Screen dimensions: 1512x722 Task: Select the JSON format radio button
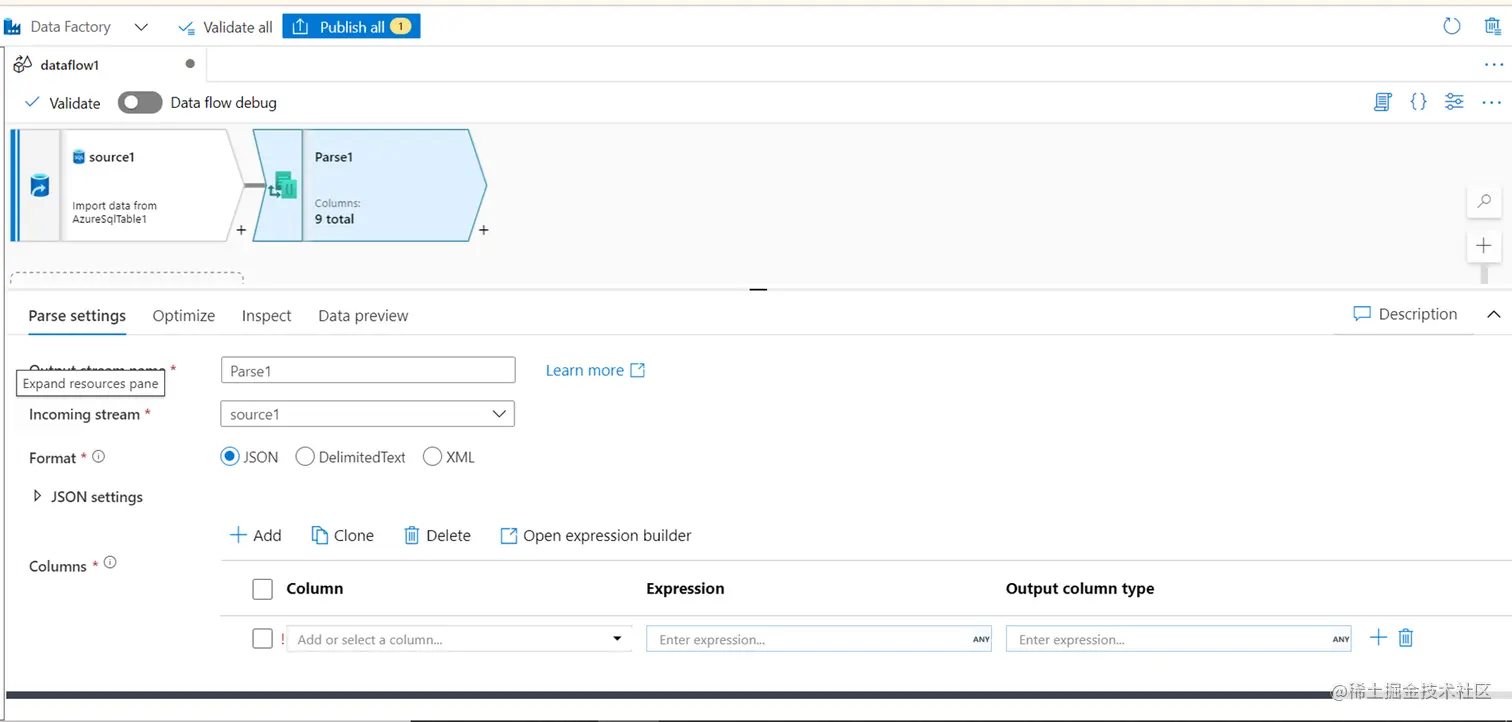(x=230, y=457)
